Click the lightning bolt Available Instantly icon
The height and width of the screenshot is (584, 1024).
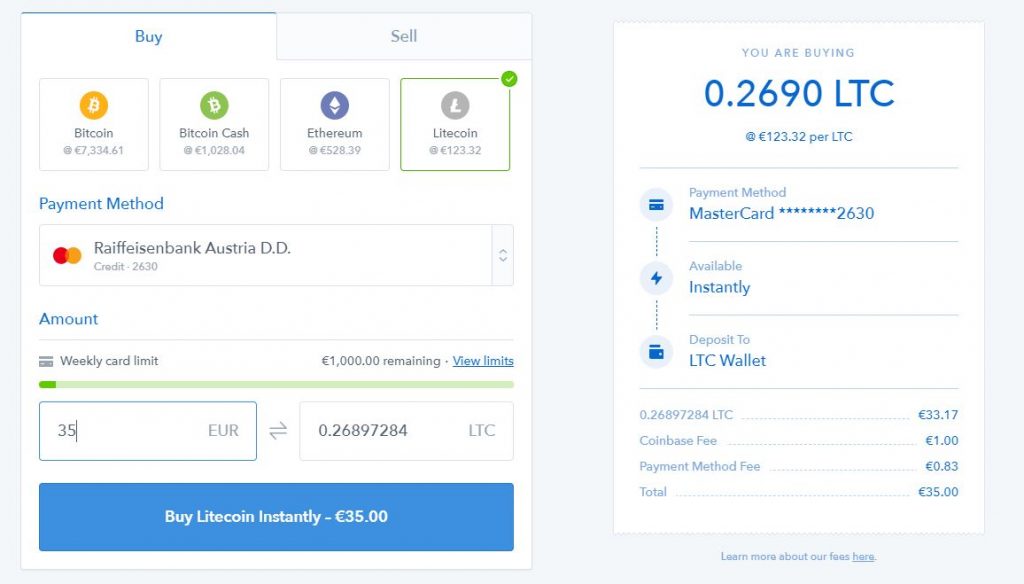[x=656, y=278]
